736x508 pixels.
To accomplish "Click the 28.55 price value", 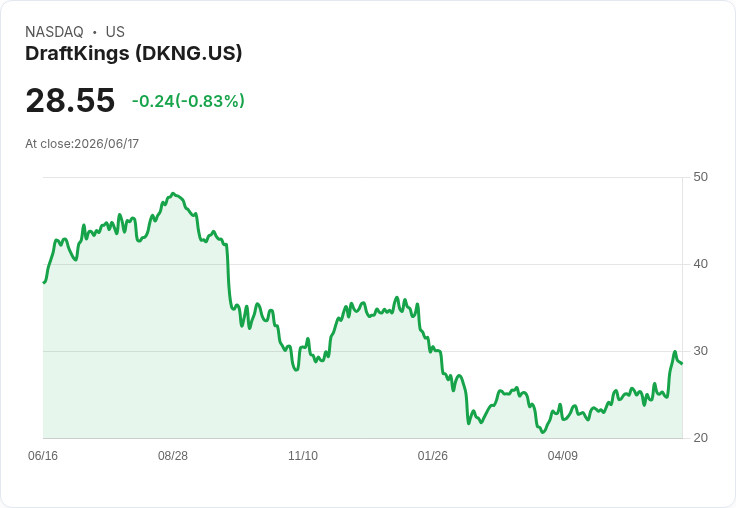I will (x=70, y=100).
